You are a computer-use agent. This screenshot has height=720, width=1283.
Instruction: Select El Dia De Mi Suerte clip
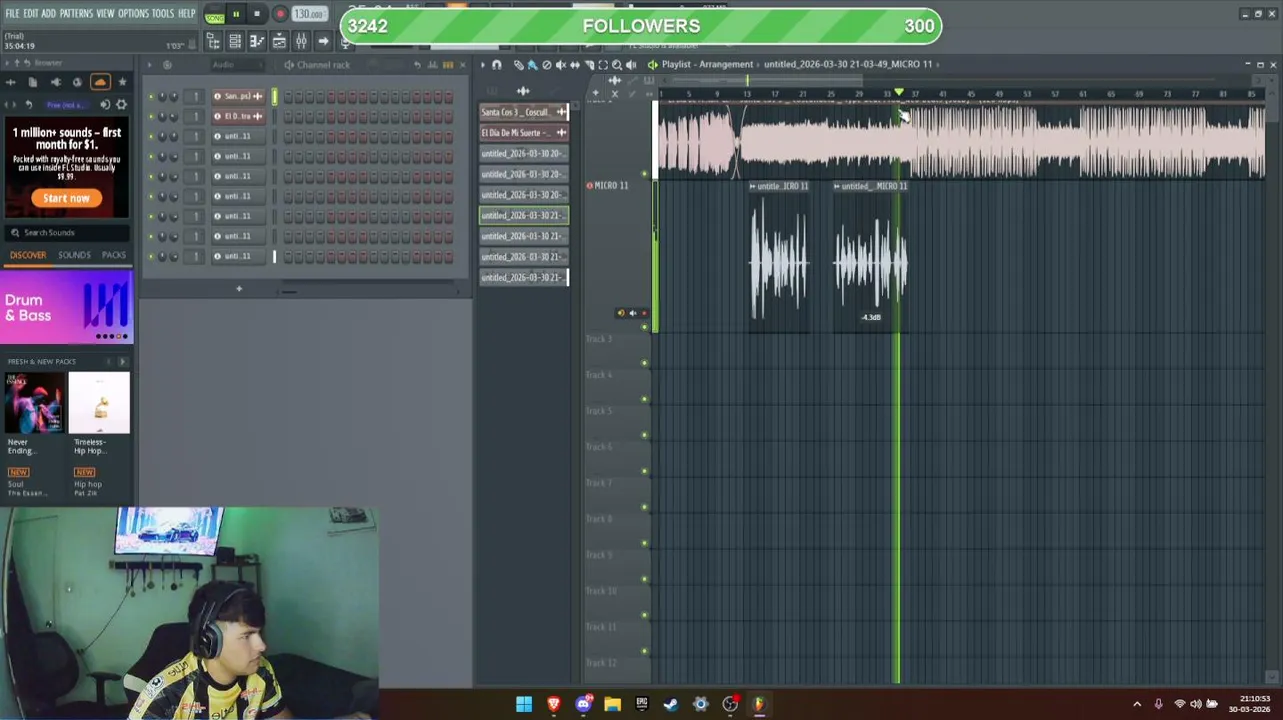(x=524, y=133)
